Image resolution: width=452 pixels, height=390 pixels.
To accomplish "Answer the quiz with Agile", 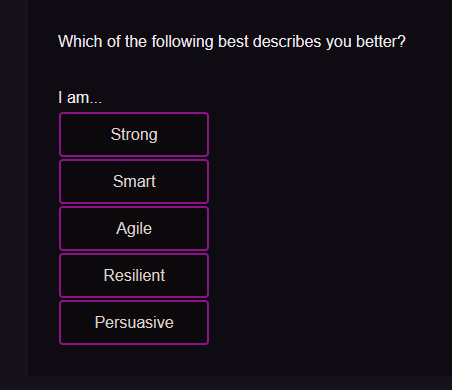I will (134, 228).
